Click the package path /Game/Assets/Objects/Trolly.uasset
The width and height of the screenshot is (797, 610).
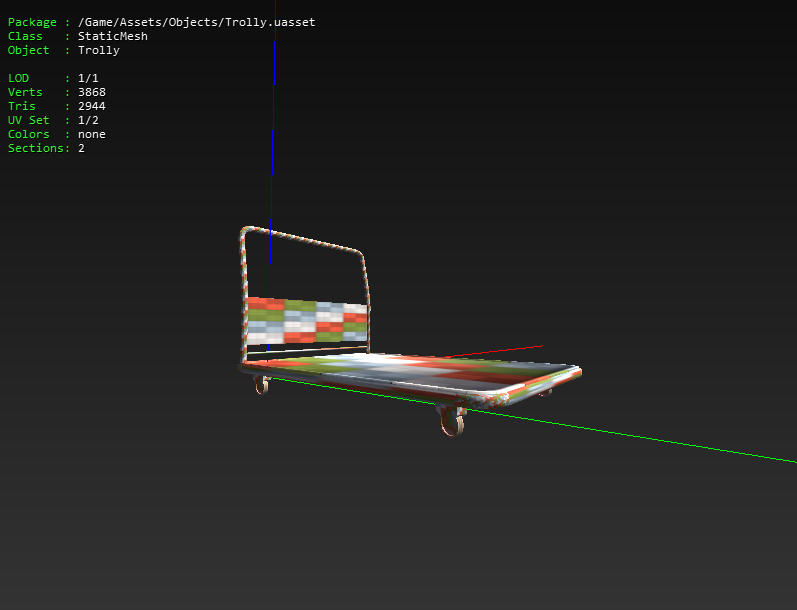point(196,22)
